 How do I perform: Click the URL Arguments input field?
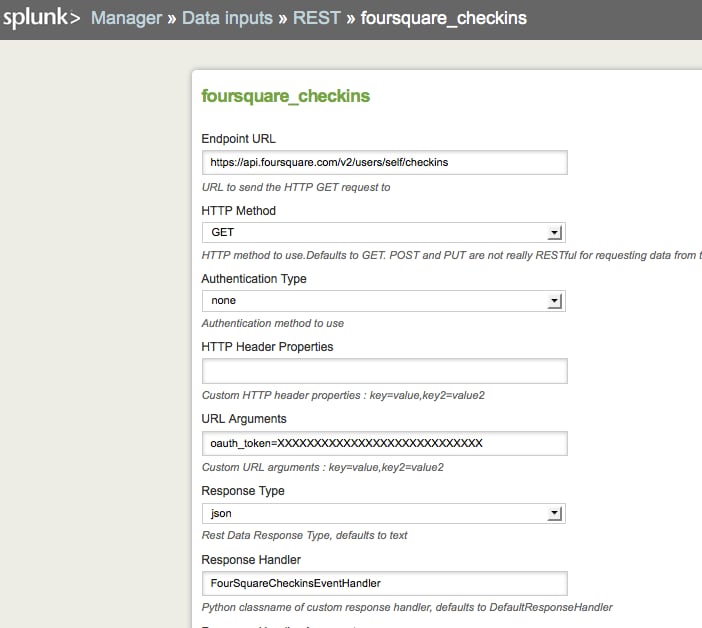point(385,443)
